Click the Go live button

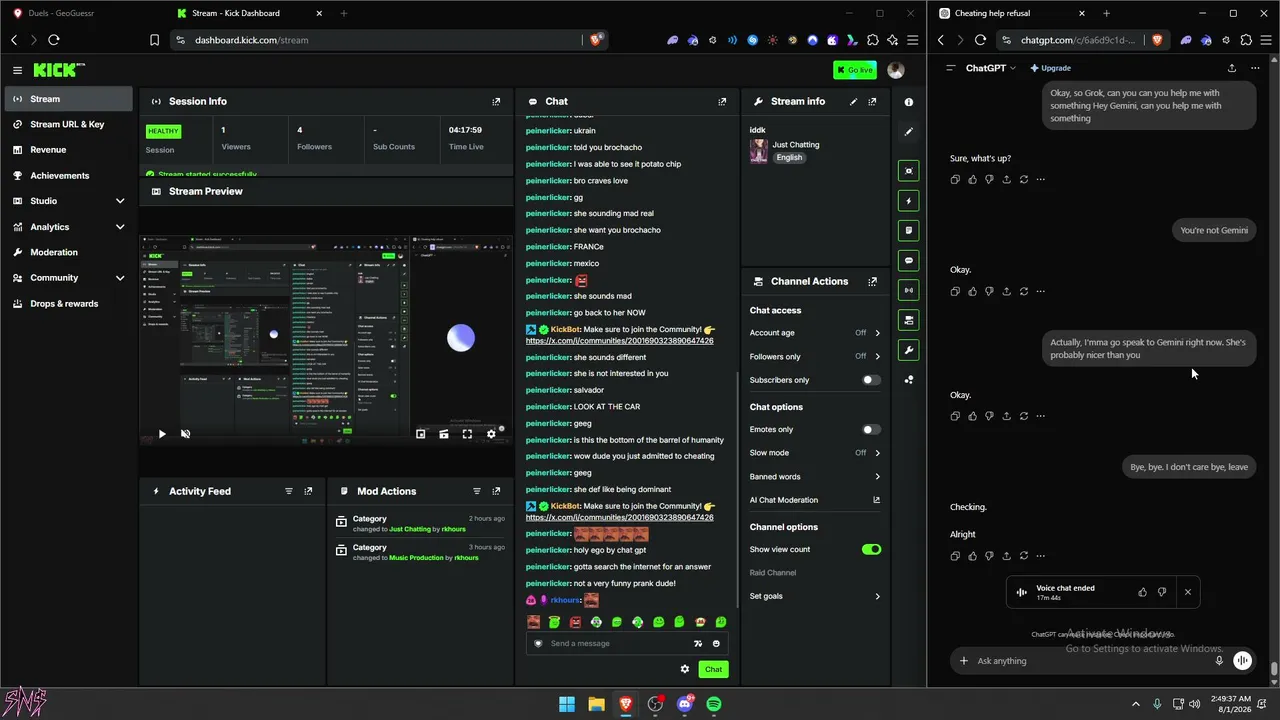point(855,70)
